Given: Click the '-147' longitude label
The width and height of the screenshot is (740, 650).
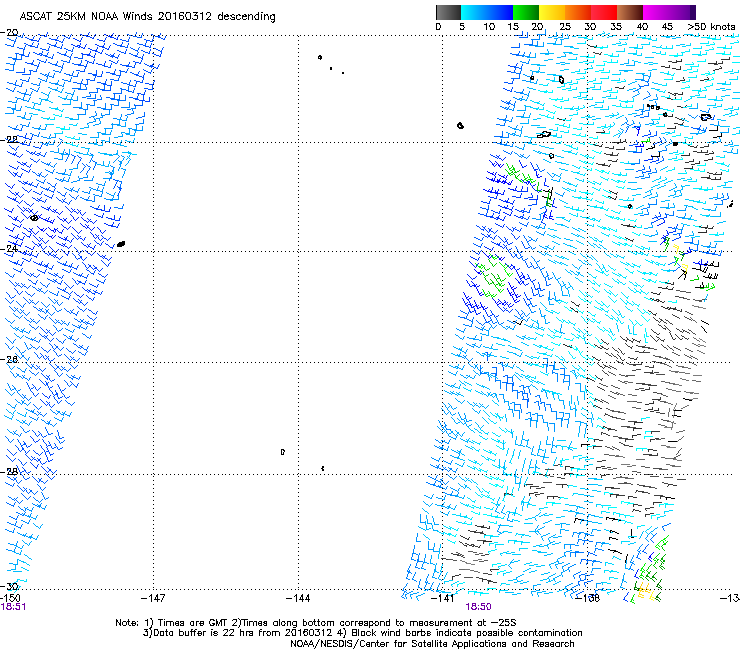Looking at the screenshot, I should point(153,598).
